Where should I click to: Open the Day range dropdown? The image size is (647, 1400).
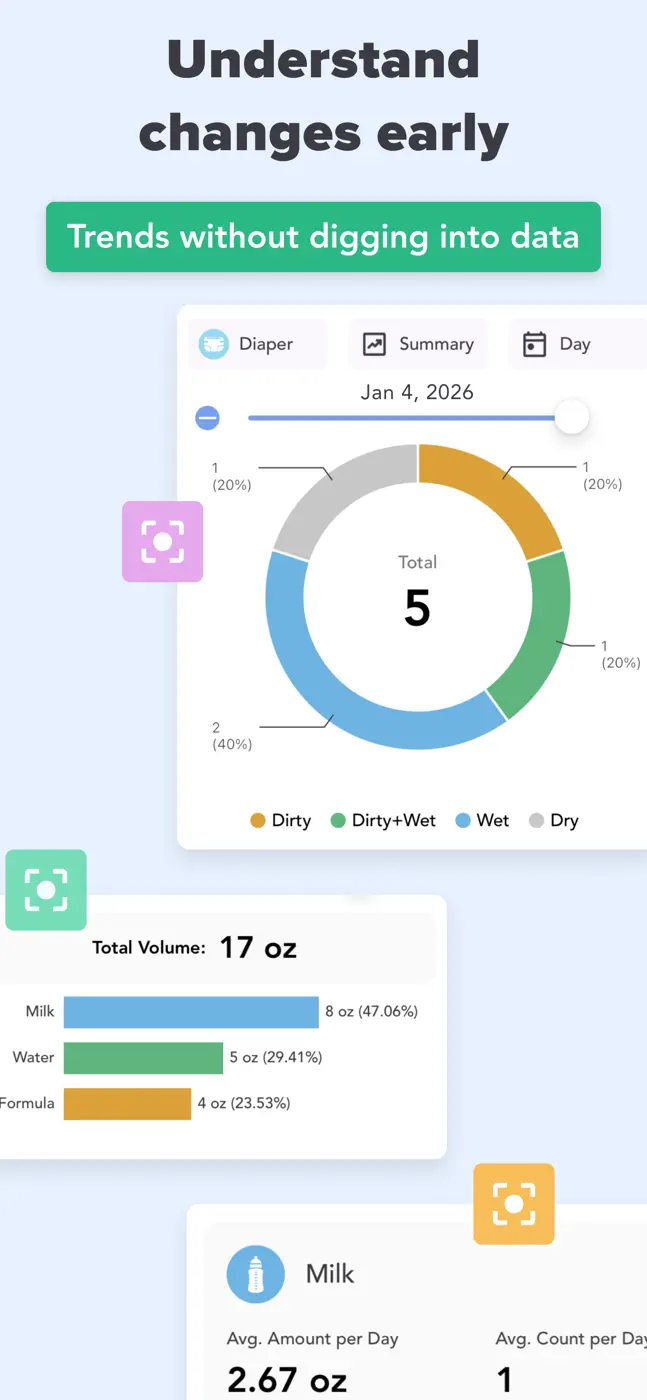click(577, 344)
